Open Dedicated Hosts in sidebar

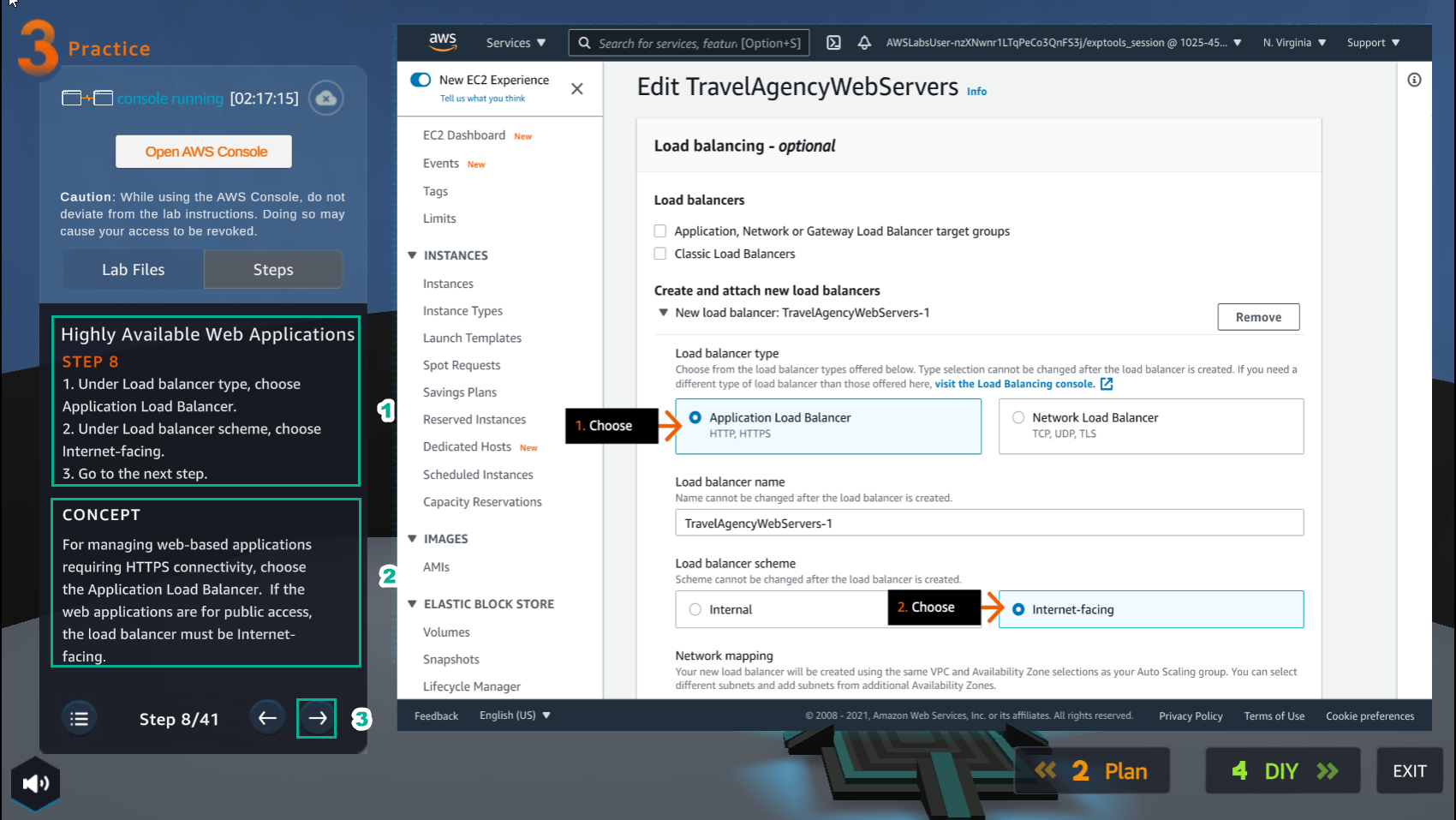467,446
